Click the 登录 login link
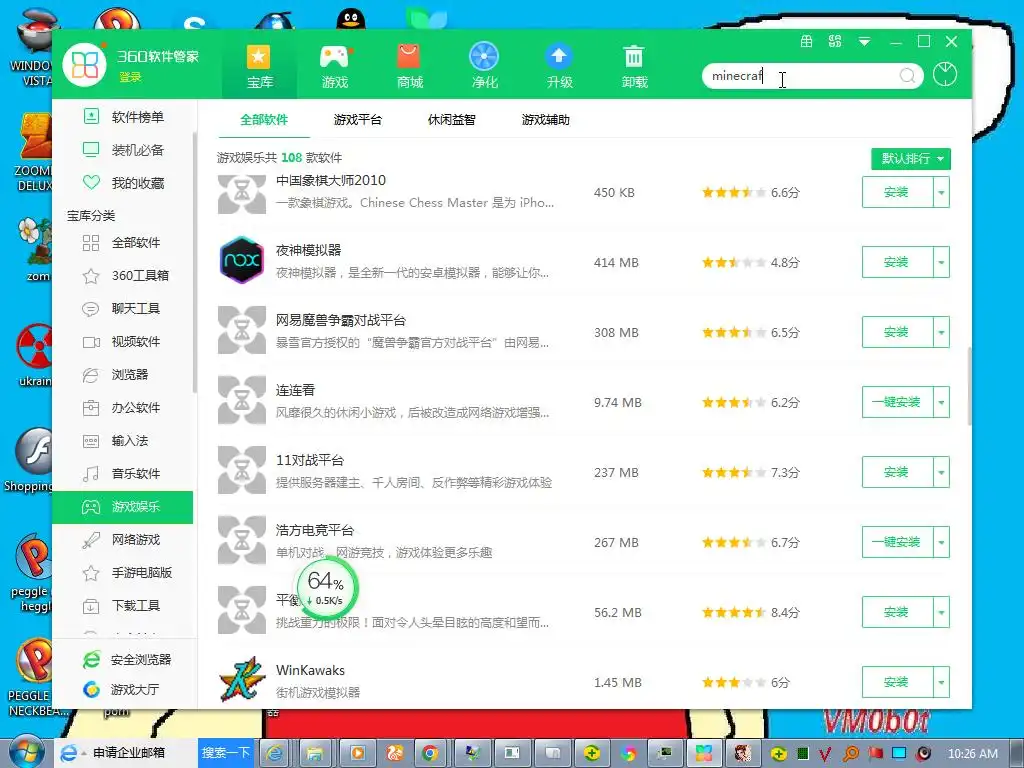This screenshot has height=768, width=1024. 129,77
